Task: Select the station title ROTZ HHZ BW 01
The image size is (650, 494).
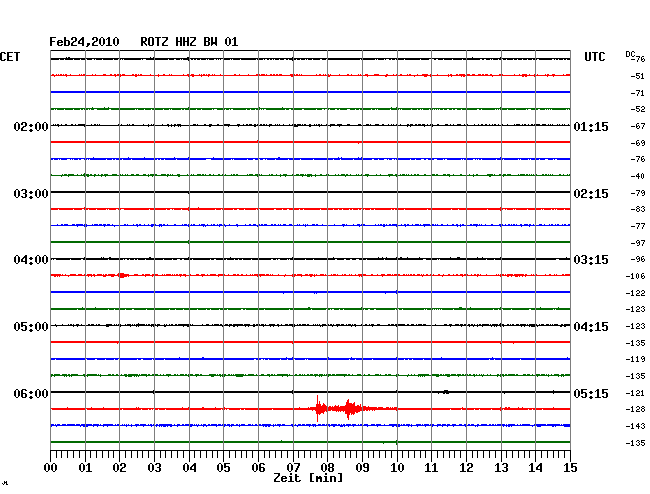Action: point(189,42)
